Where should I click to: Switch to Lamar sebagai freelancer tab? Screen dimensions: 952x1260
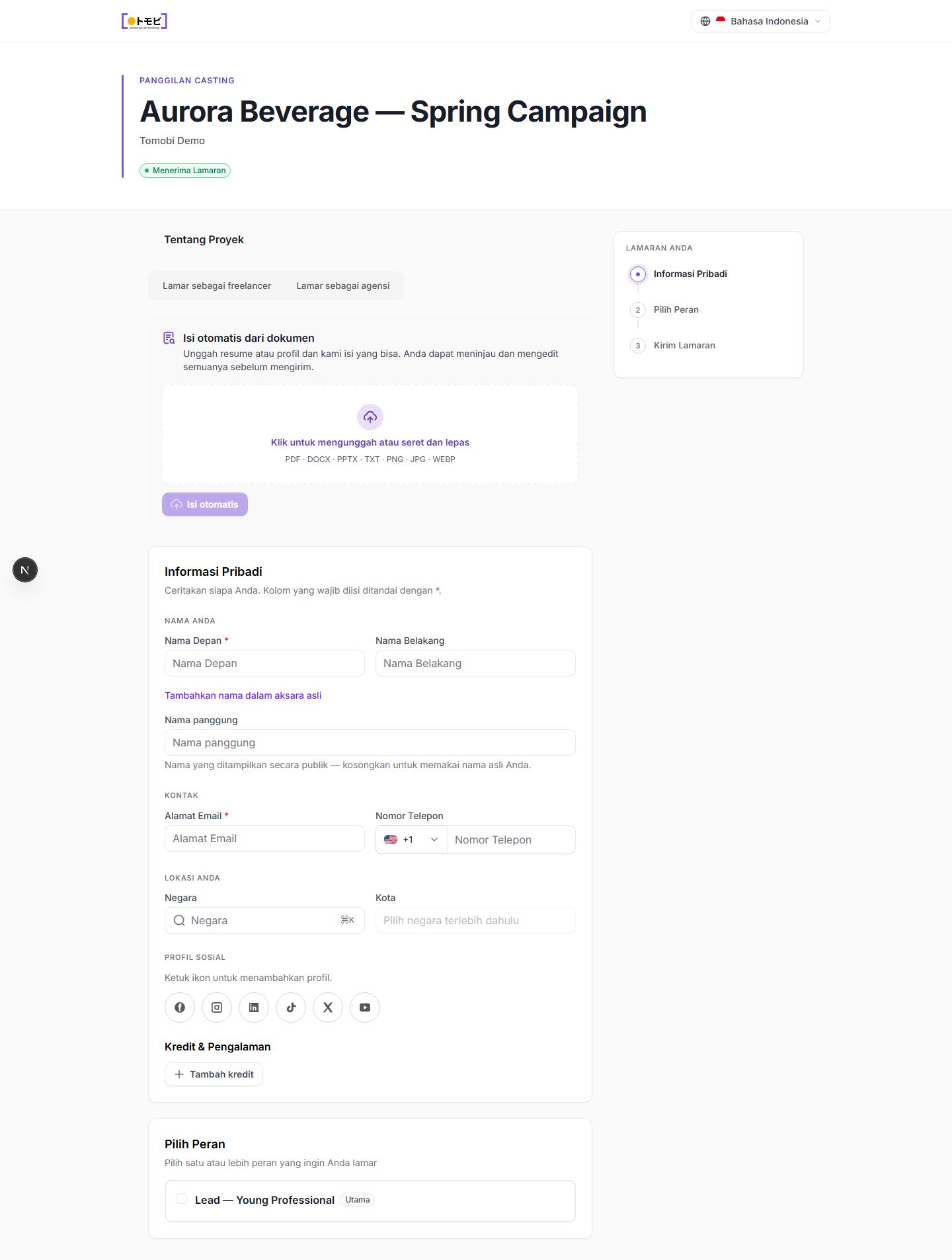[217, 286]
